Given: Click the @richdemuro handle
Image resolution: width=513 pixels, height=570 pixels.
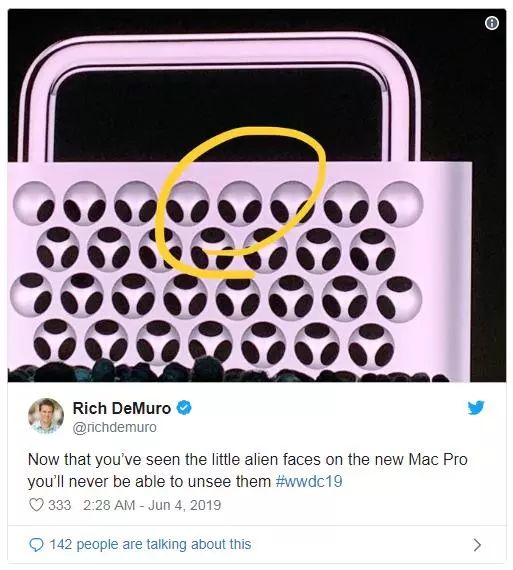Looking at the screenshot, I should pos(115,427).
